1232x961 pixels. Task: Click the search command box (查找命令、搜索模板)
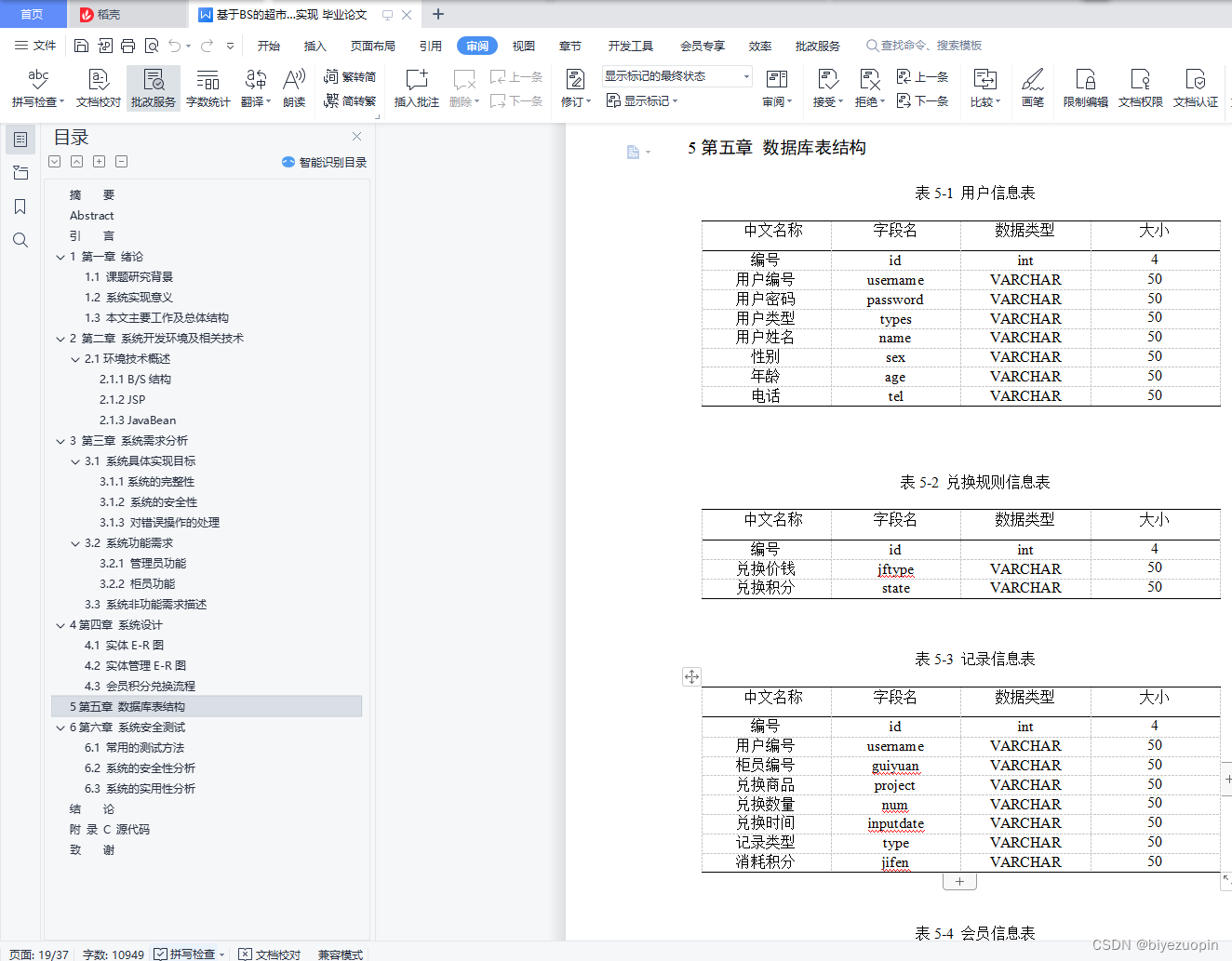[924, 46]
